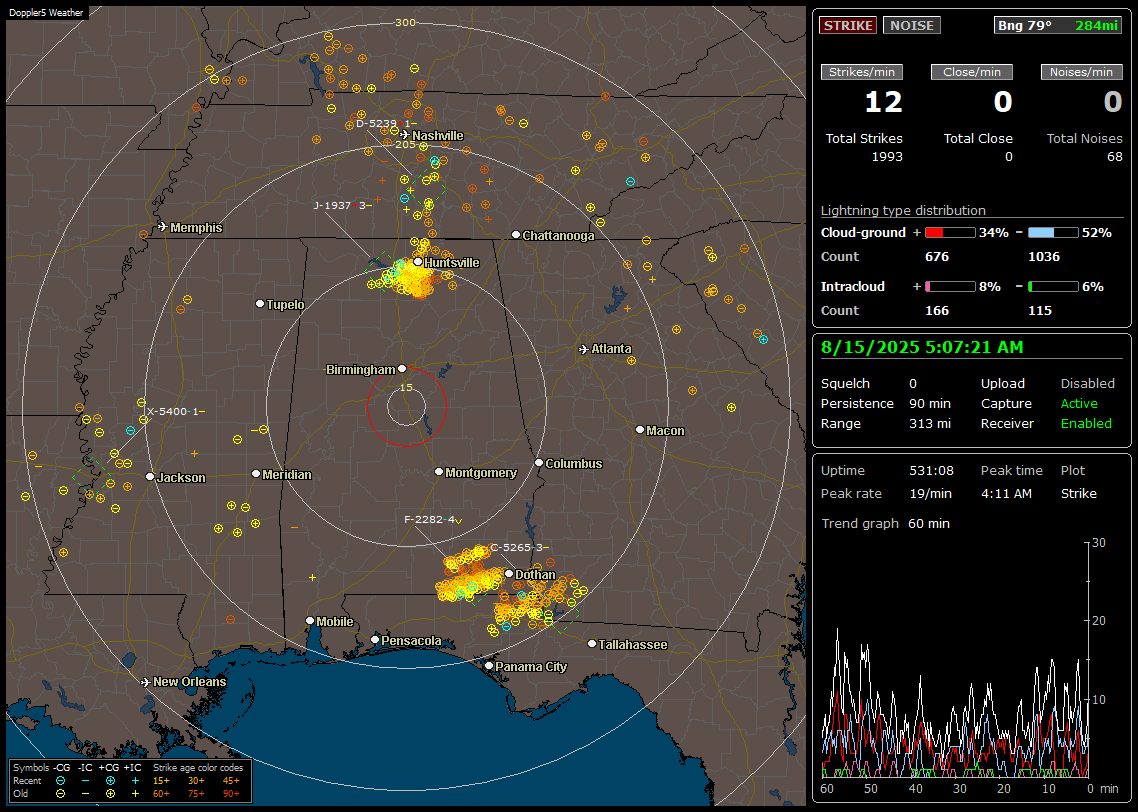This screenshot has height=812, width=1138.
Task: Click the Capture status Active
Action: 1079,403
